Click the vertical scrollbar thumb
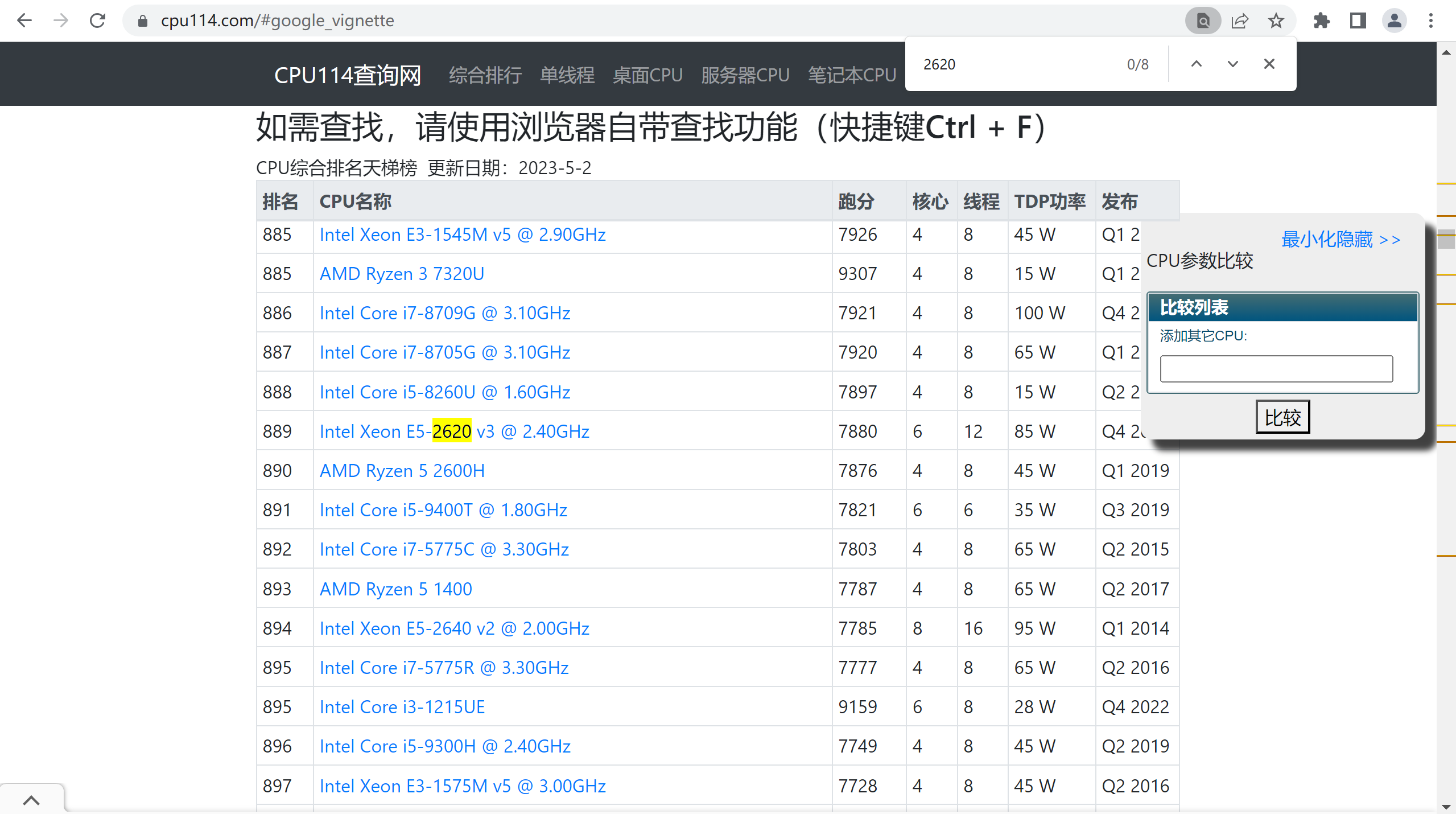The image size is (1456, 814). (x=1446, y=239)
